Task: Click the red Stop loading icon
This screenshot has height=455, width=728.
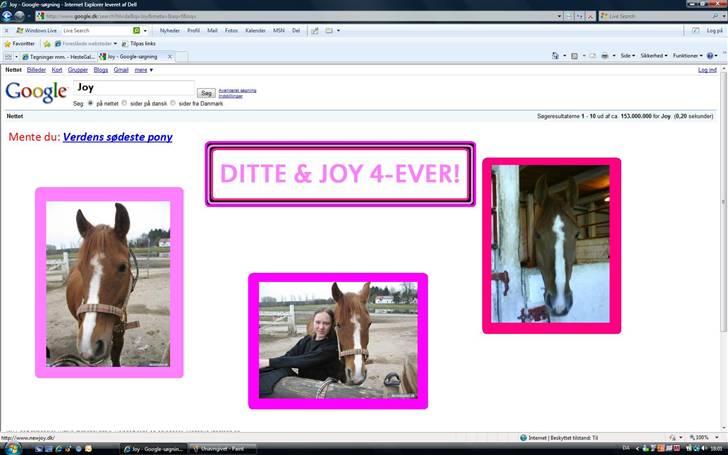Action: [590, 16]
